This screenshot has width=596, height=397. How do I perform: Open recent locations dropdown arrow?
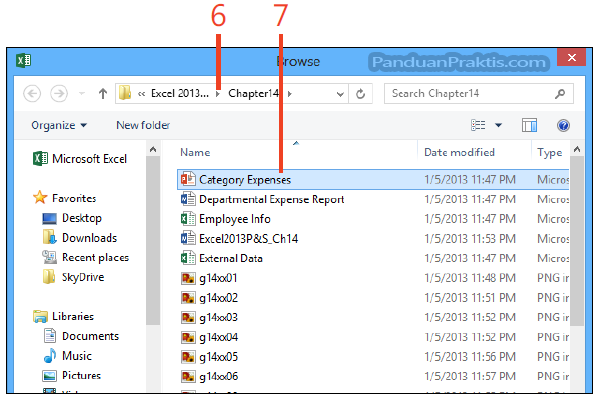point(82,94)
